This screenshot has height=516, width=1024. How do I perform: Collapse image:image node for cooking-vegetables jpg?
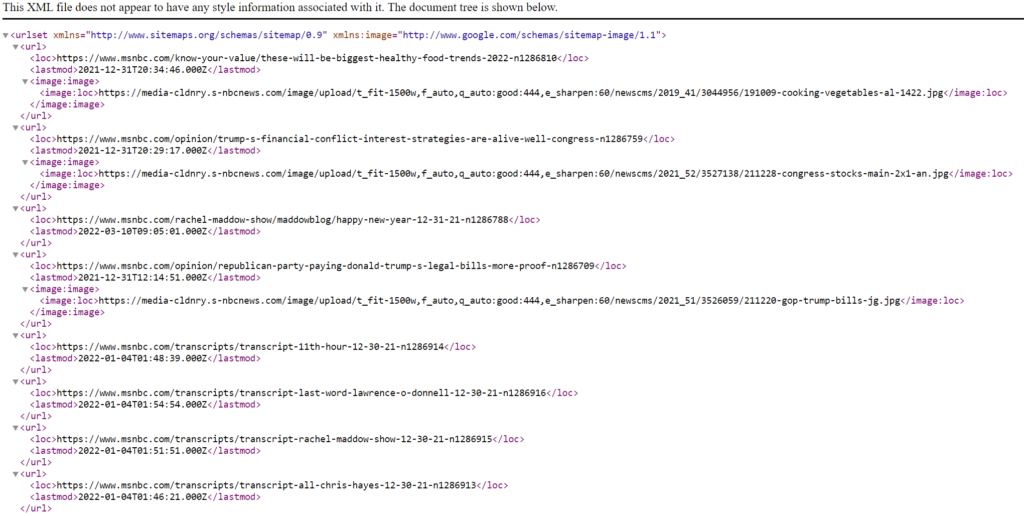tap(25, 82)
